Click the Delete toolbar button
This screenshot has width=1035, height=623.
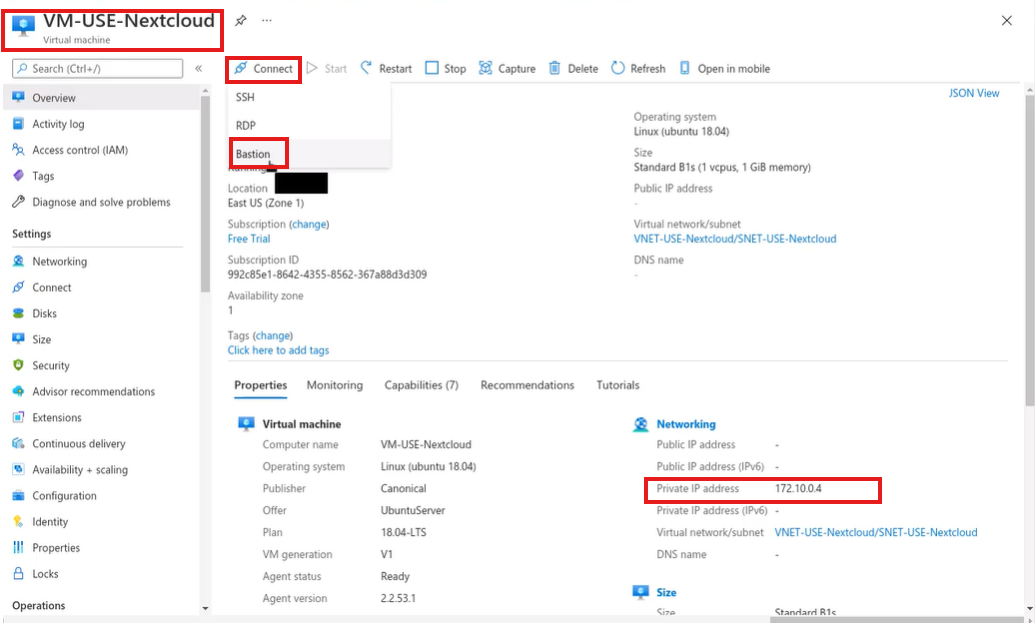point(574,69)
